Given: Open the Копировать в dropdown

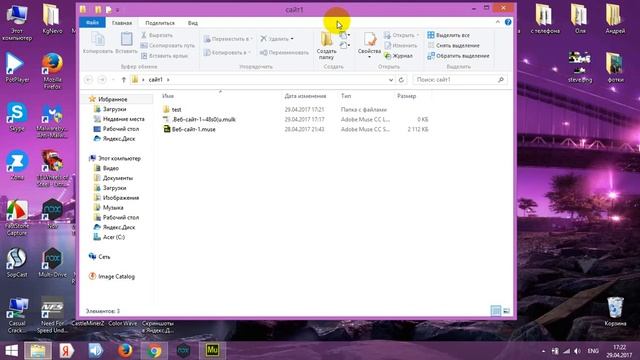Looking at the screenshot, I should 227,52.
